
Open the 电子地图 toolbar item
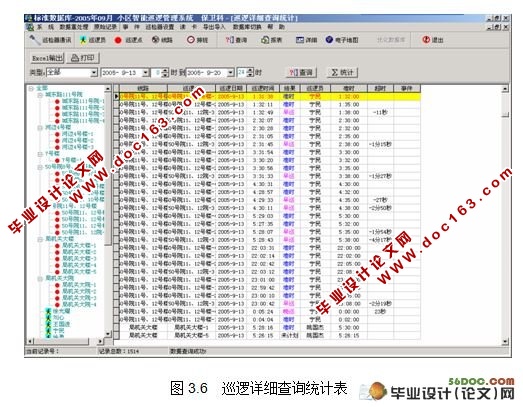click(x=342, y=40)
